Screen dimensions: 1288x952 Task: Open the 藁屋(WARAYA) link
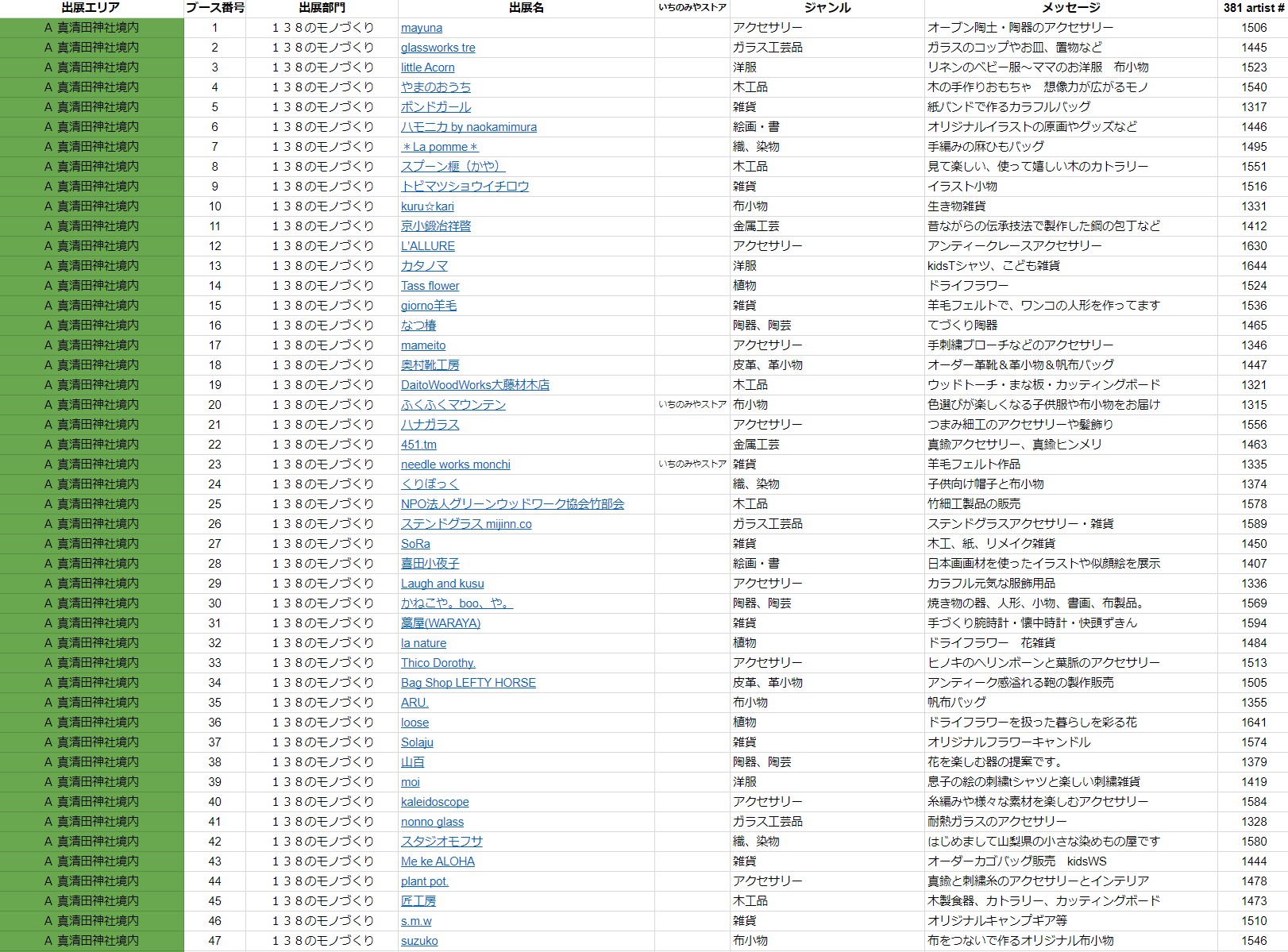[441, 623]
